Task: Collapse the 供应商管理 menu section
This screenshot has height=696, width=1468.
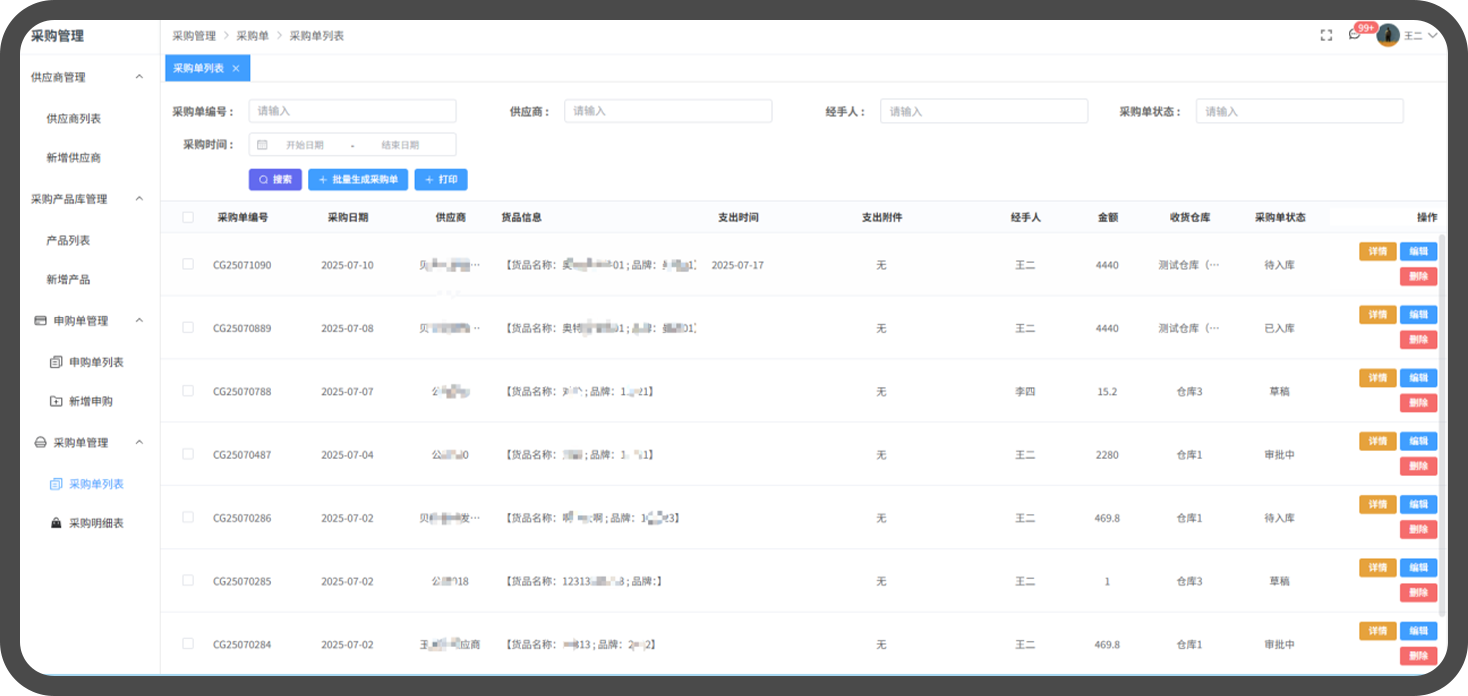Action: 139,77
